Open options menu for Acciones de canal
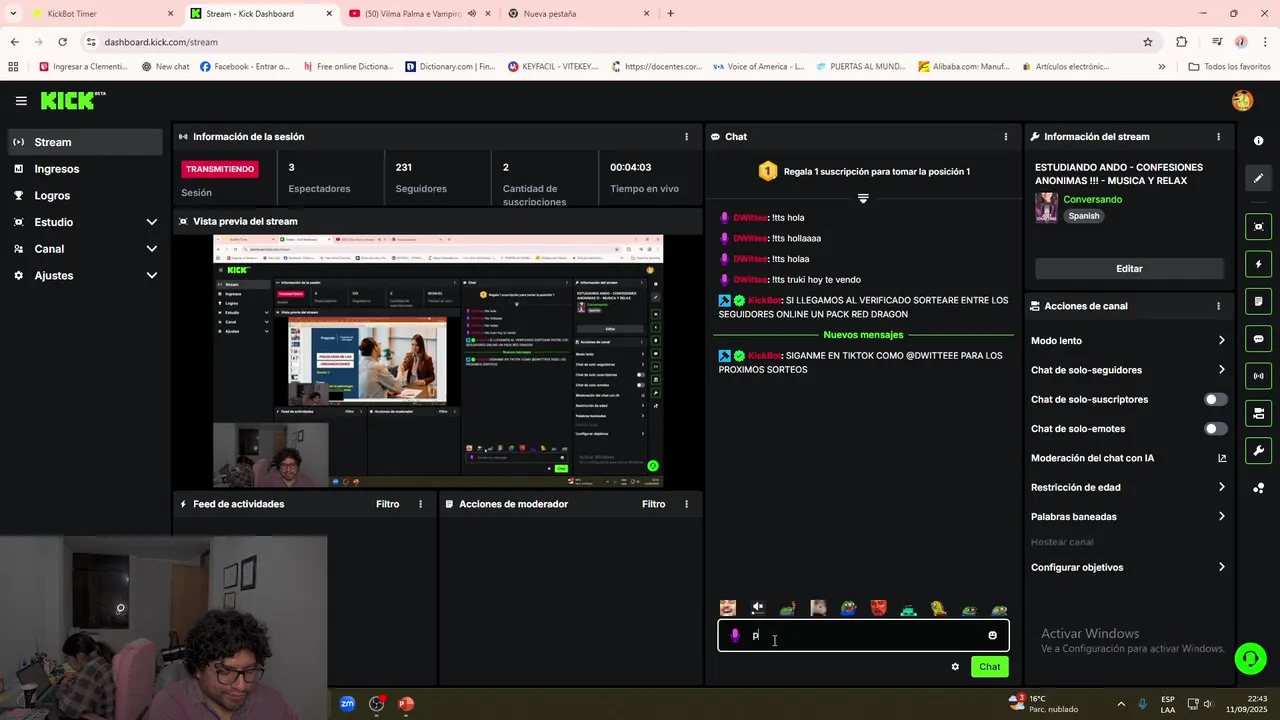Screen dimensions: 1280x720 pyautogui.click(x=1218, y=306)
